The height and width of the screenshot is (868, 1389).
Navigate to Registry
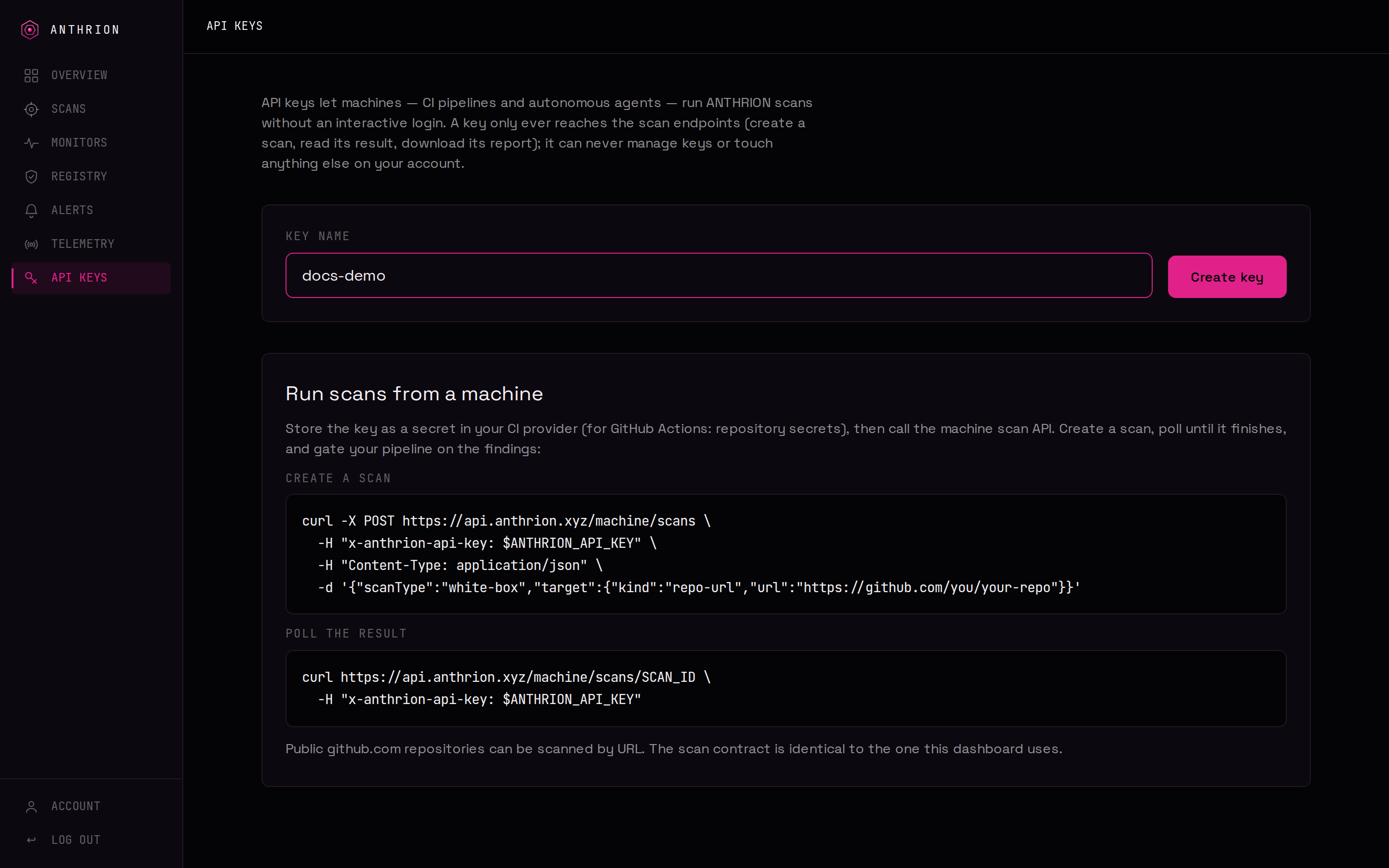[91, 177]
